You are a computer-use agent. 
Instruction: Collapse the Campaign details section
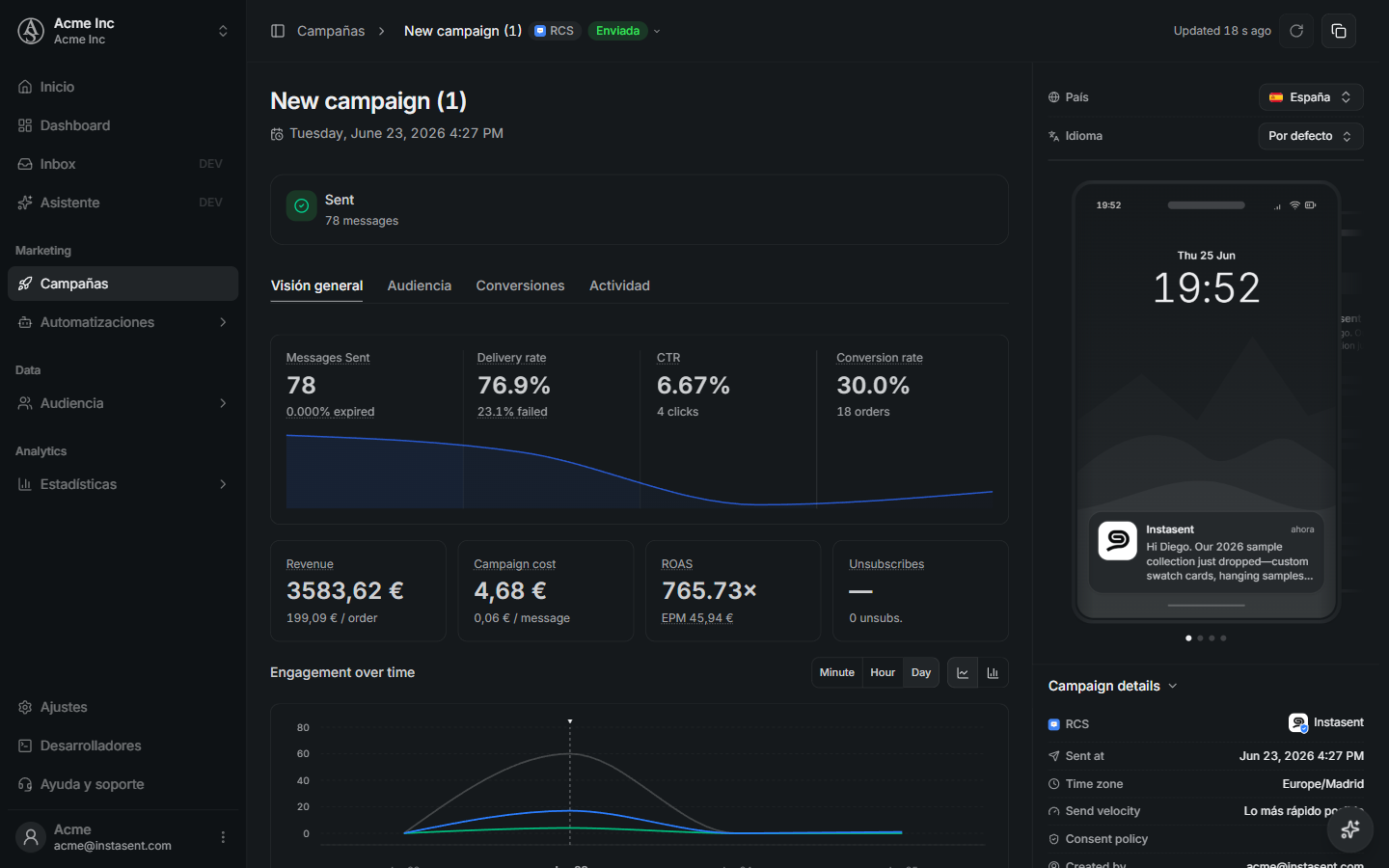point(1113,686)
